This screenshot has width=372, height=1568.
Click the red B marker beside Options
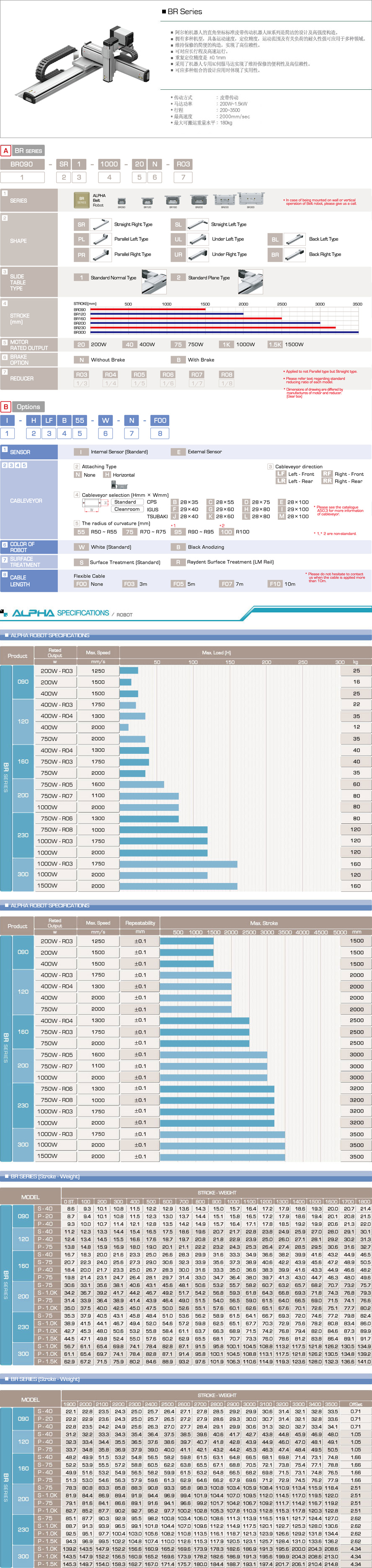pyautogui.click(x=6, y=406)
